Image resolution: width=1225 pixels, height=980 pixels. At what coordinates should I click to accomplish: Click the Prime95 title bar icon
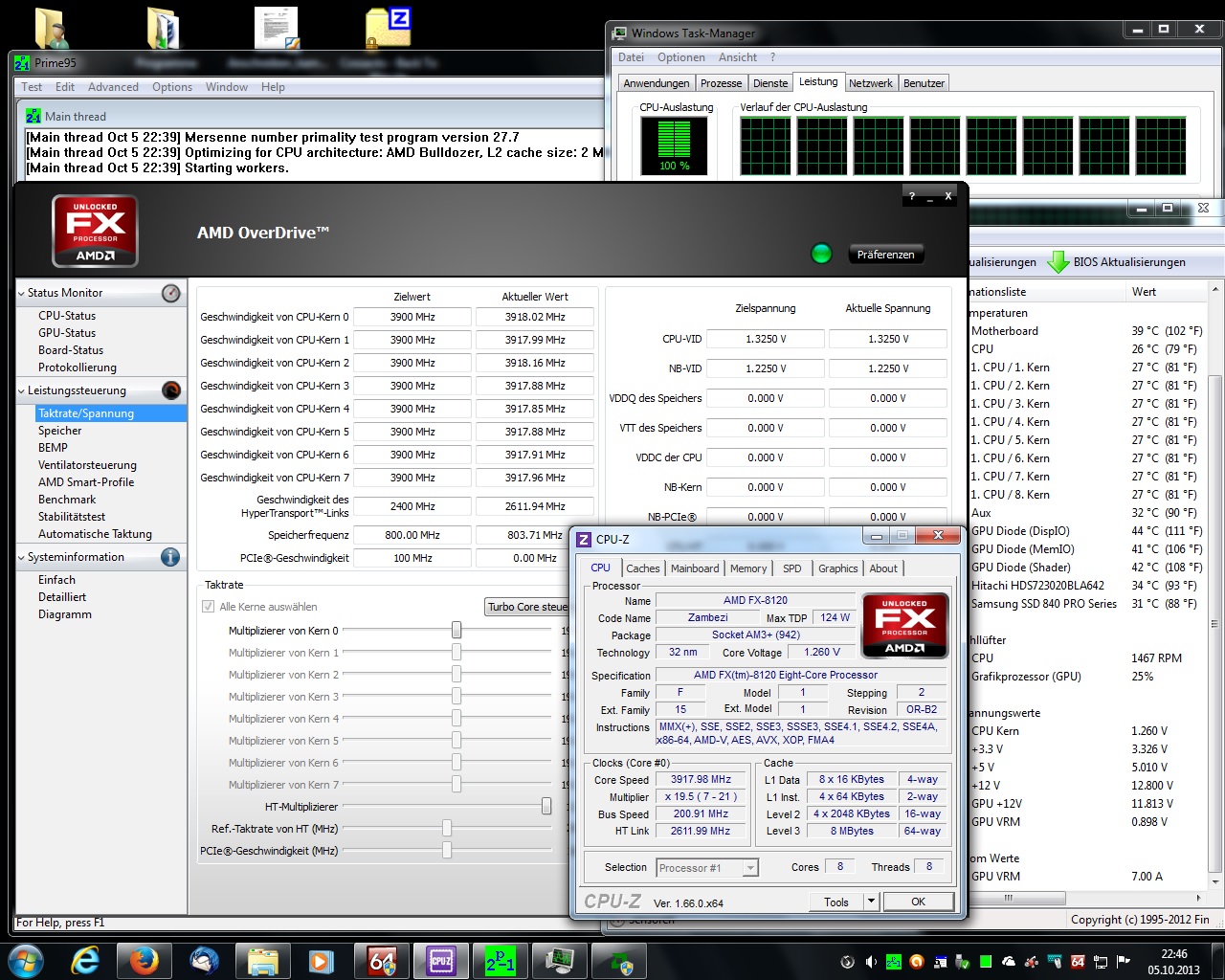tap(22, 63)
